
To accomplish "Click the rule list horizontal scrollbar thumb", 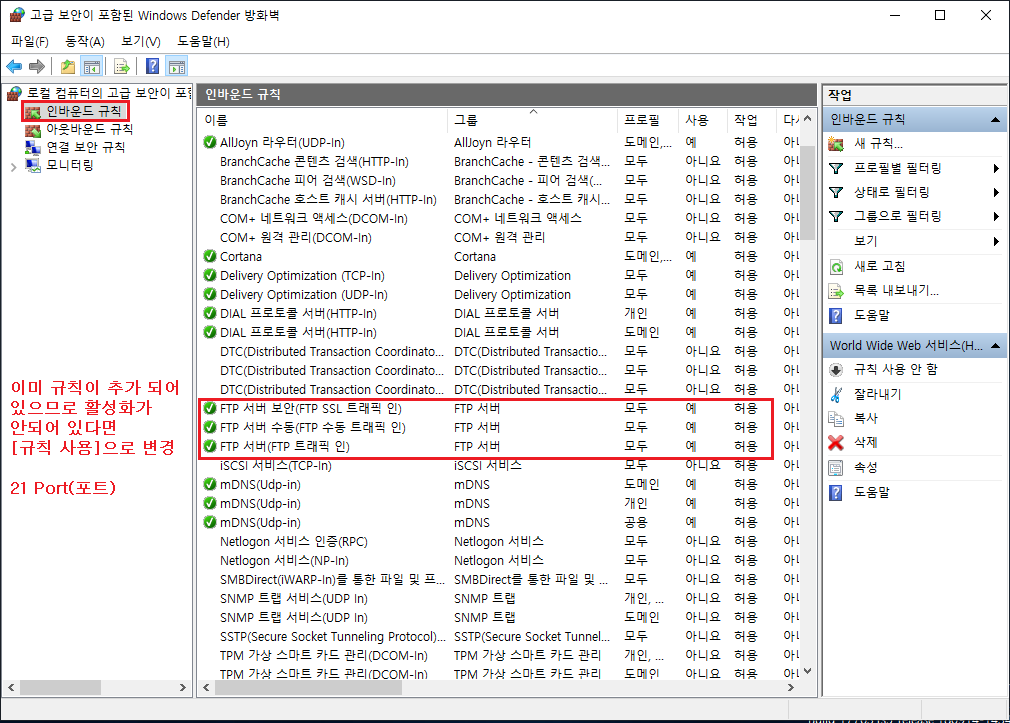I will (309, 688).
